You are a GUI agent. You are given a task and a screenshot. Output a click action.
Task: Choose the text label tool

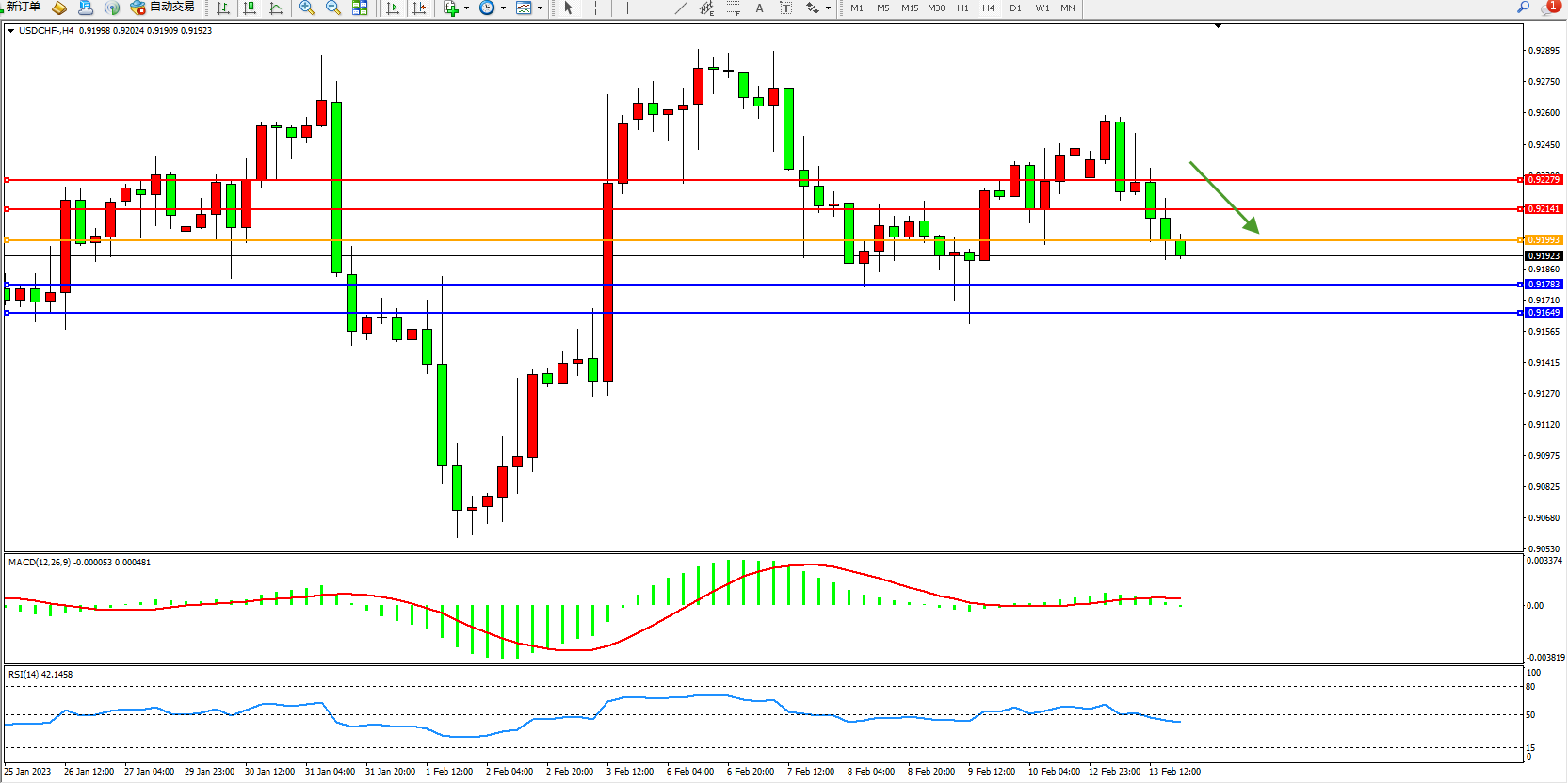[759, 8]
